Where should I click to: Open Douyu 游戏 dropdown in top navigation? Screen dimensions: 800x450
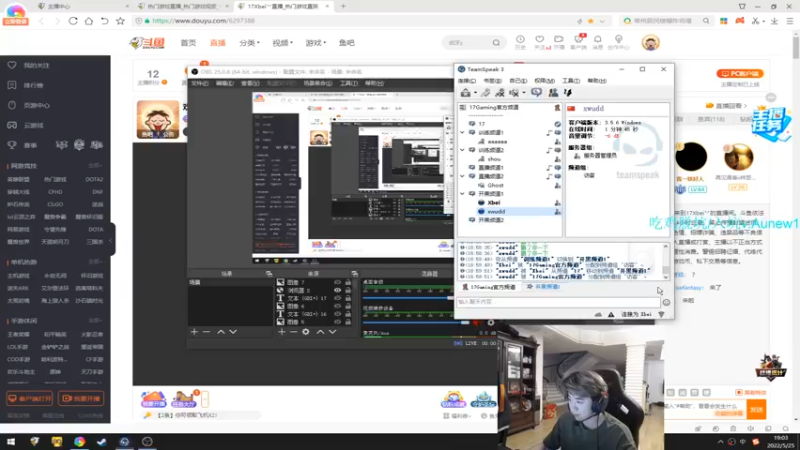click(x=315, y=43)
